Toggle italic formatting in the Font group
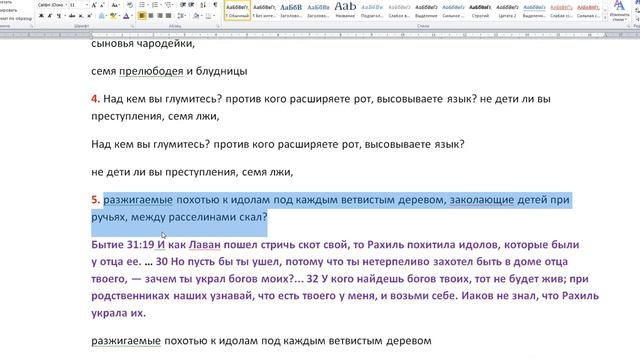Image resolution: width=640 pixels, height=360 pixels. coord(50,16)
